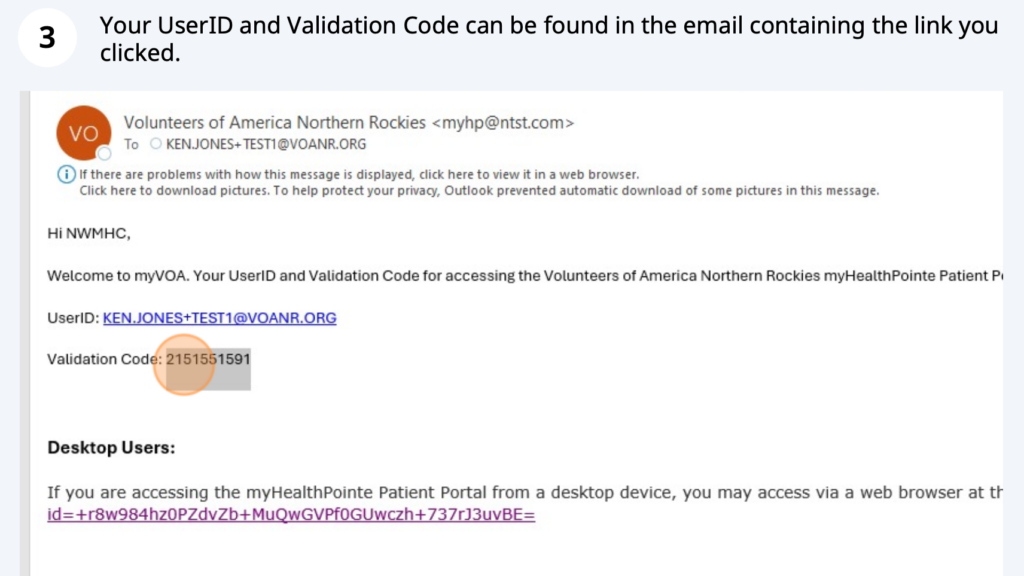Click the 'view it in a web browser' message
Viewport: 1024px width, 576px height.
tap(359, 174)
